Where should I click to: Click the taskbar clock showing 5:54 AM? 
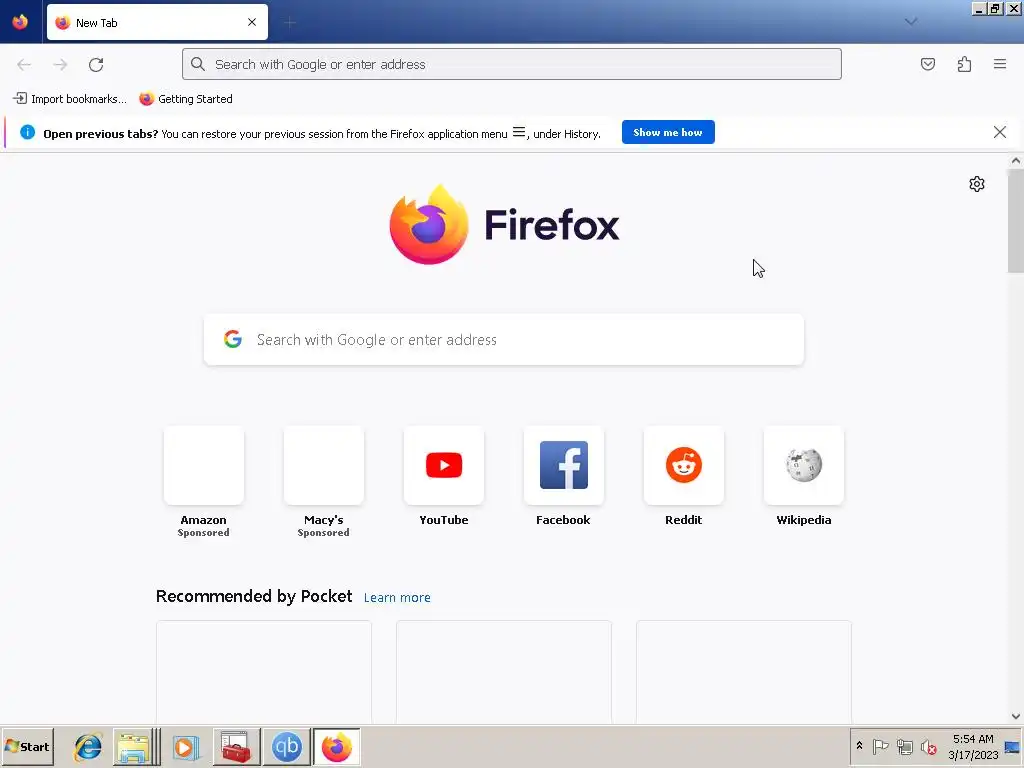(x=973, y=746)
